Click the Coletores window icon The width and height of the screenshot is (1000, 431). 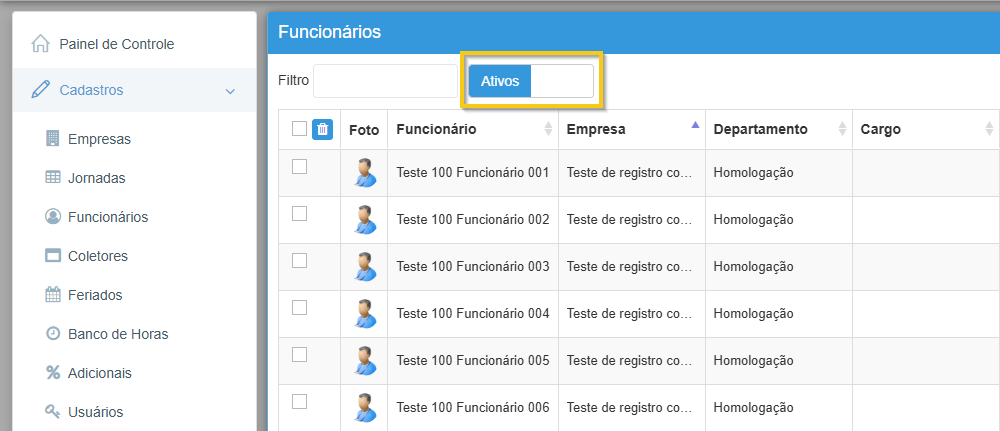click(53, 256)
